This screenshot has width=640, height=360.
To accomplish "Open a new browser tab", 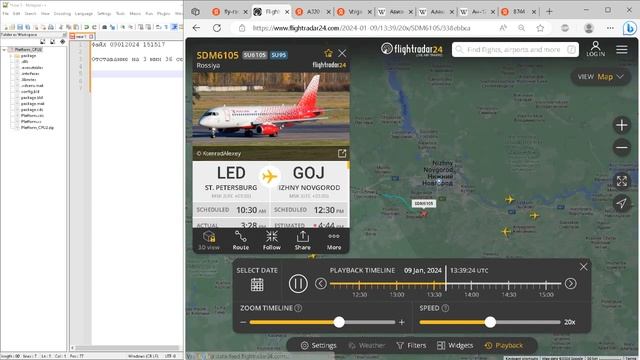I will (549, 11).
